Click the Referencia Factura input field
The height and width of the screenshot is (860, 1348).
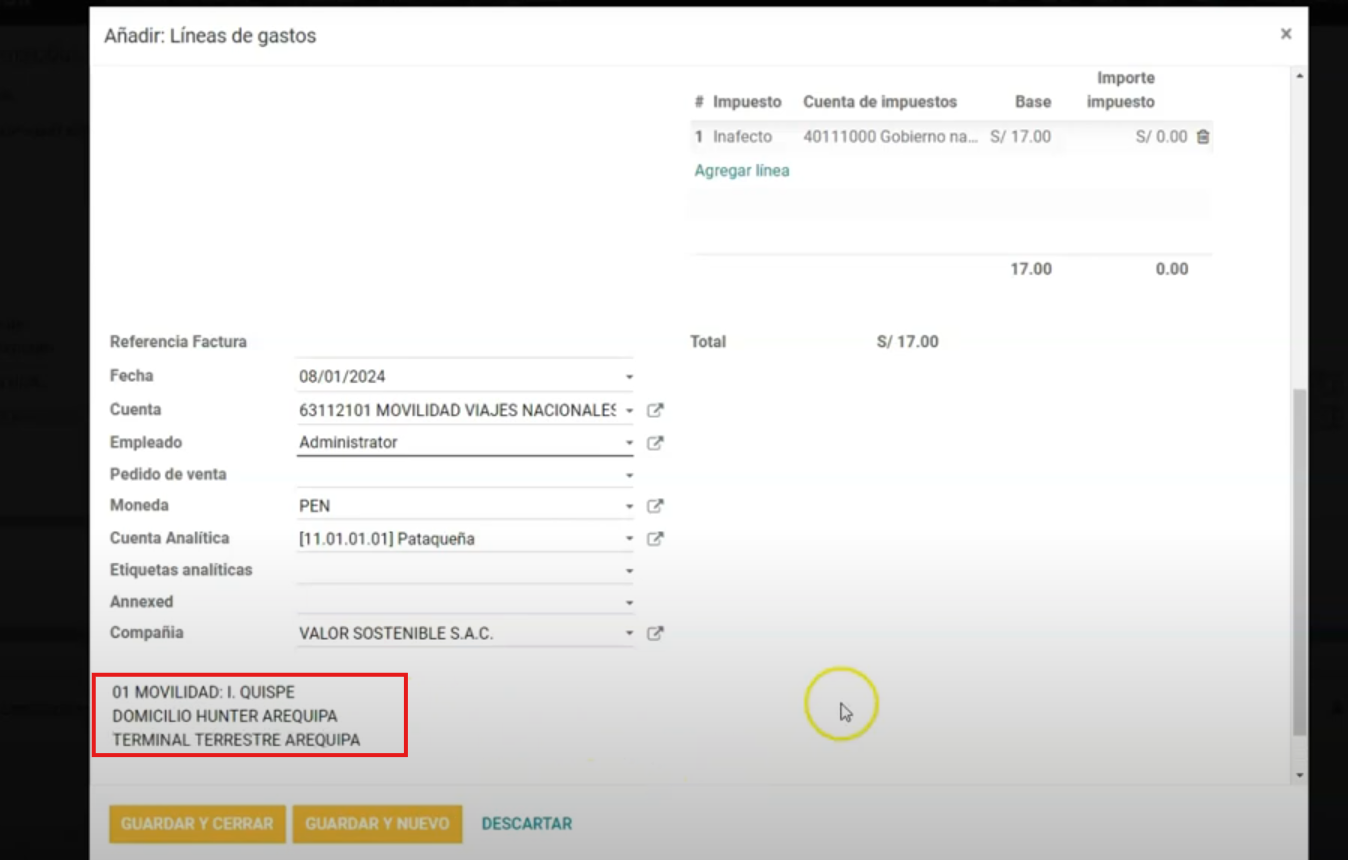point(464,343)
